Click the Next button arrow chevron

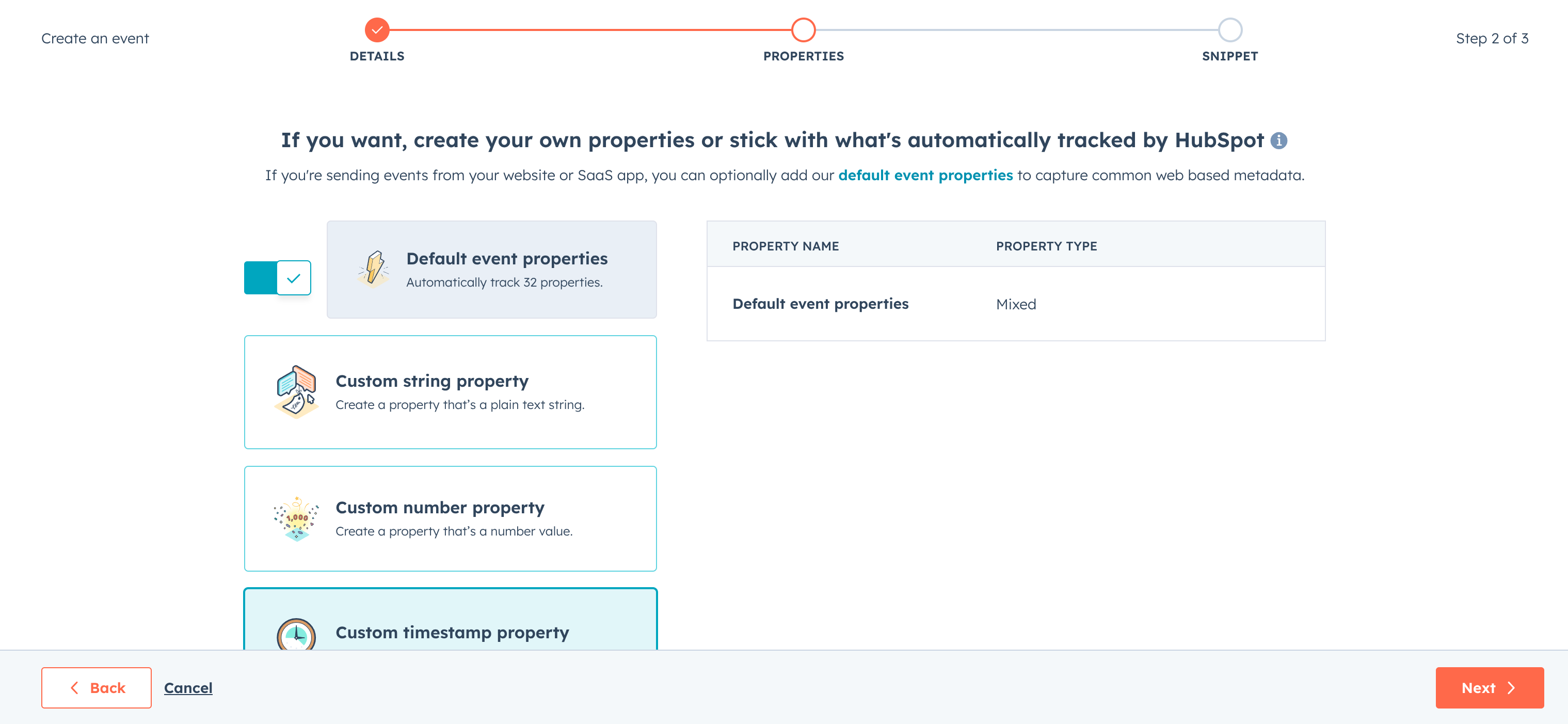[1511, 688]
